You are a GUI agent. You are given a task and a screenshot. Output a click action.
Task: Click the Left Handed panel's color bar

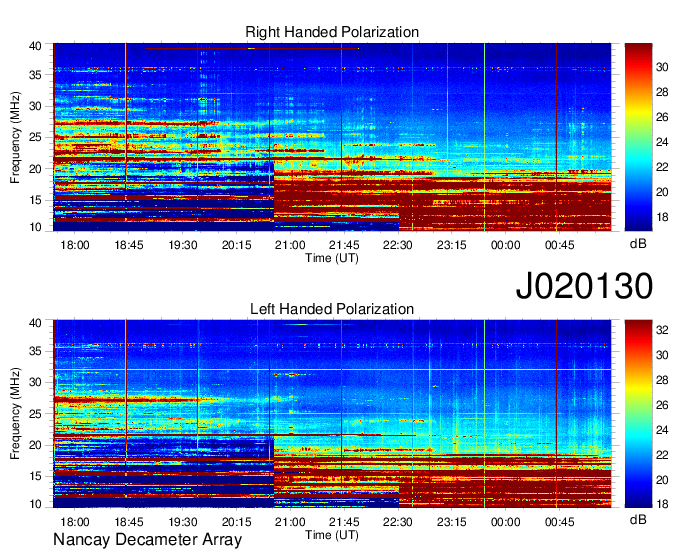(x=638, y=414)
